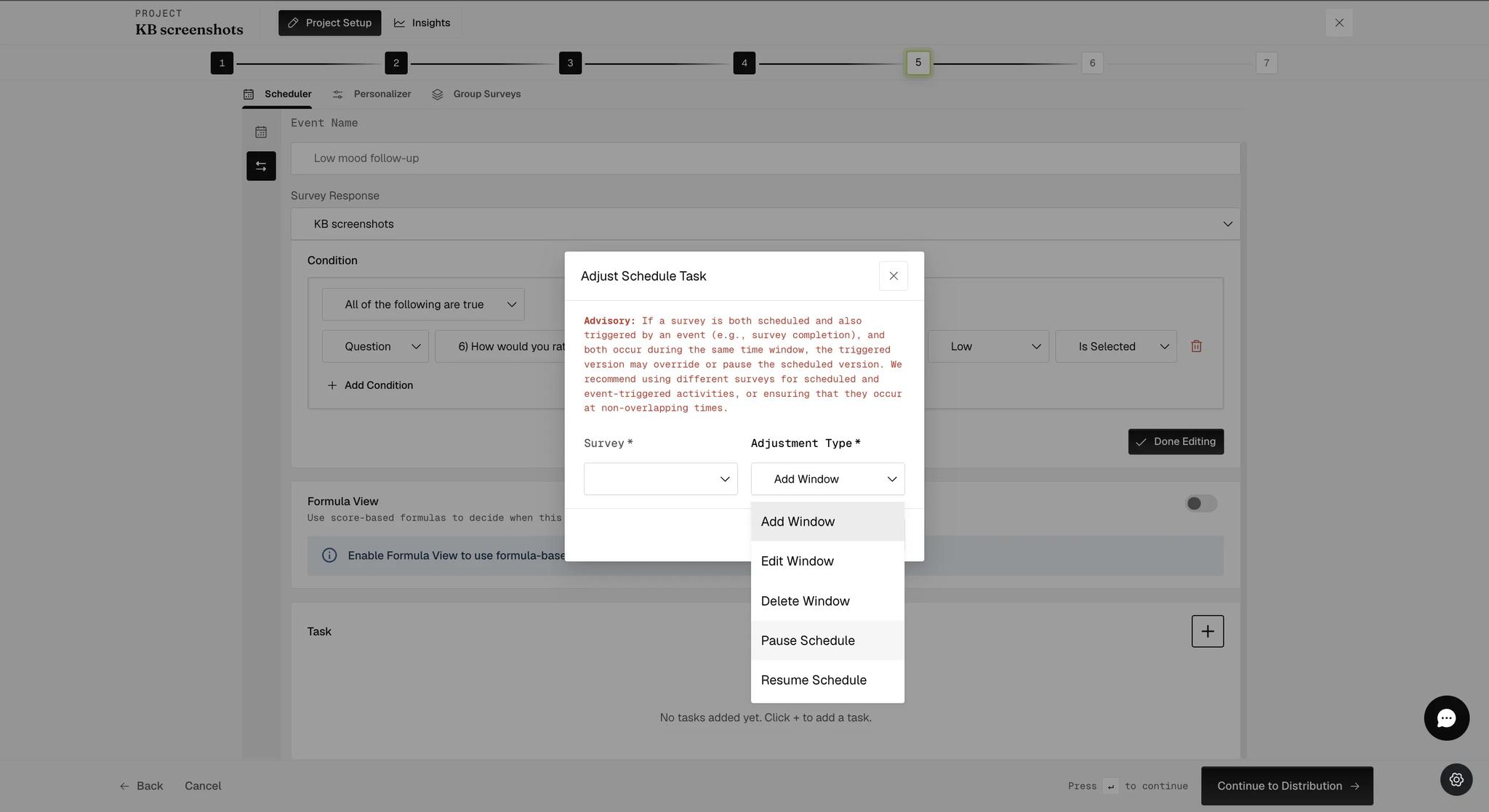Choose Add Window option
The width and height of the screenshot is (1489, 812).
click(x=827, y=522)
